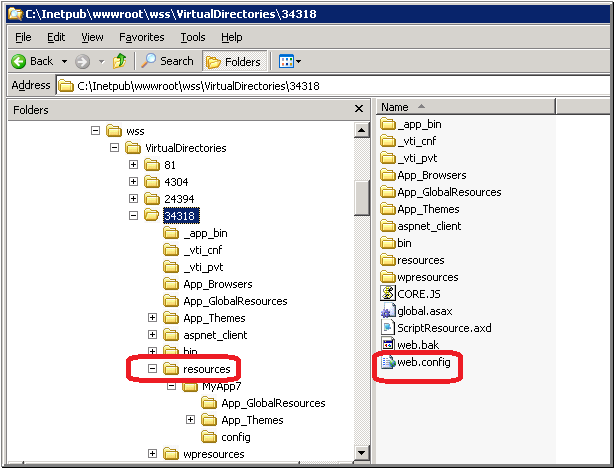The width and height of the screenshot is (614, 468).
Task: Expand aspnet_client in folder tree
Action: click(152, 334)
